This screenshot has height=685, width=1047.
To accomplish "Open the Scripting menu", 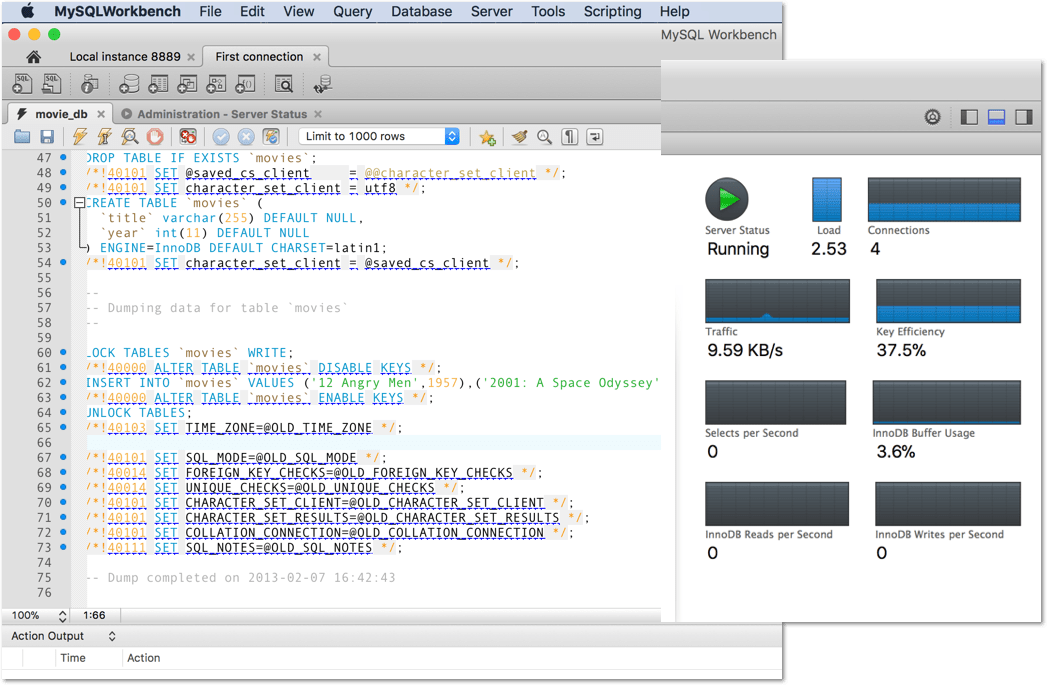I will pyautogui.click(x=612, y=11).
